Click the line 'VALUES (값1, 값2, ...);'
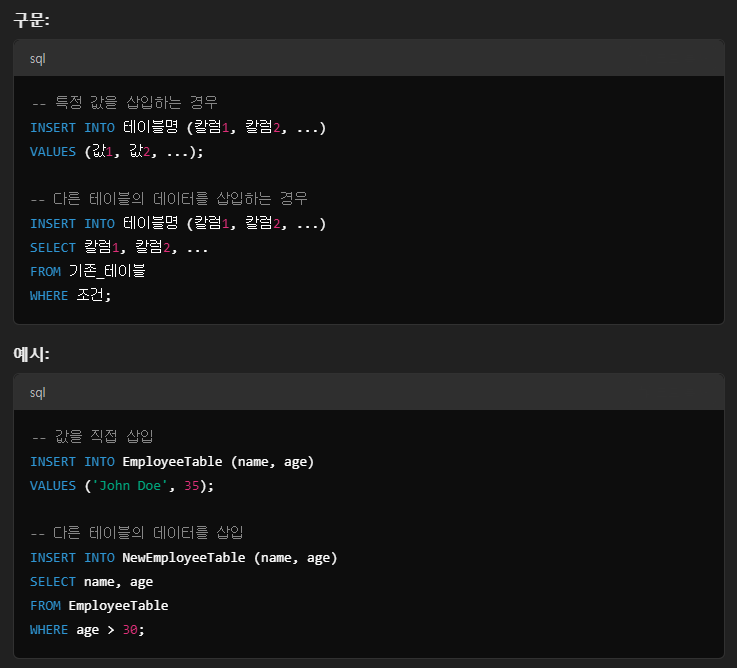This screenshot has height=668, width=737. pos(117,151)
